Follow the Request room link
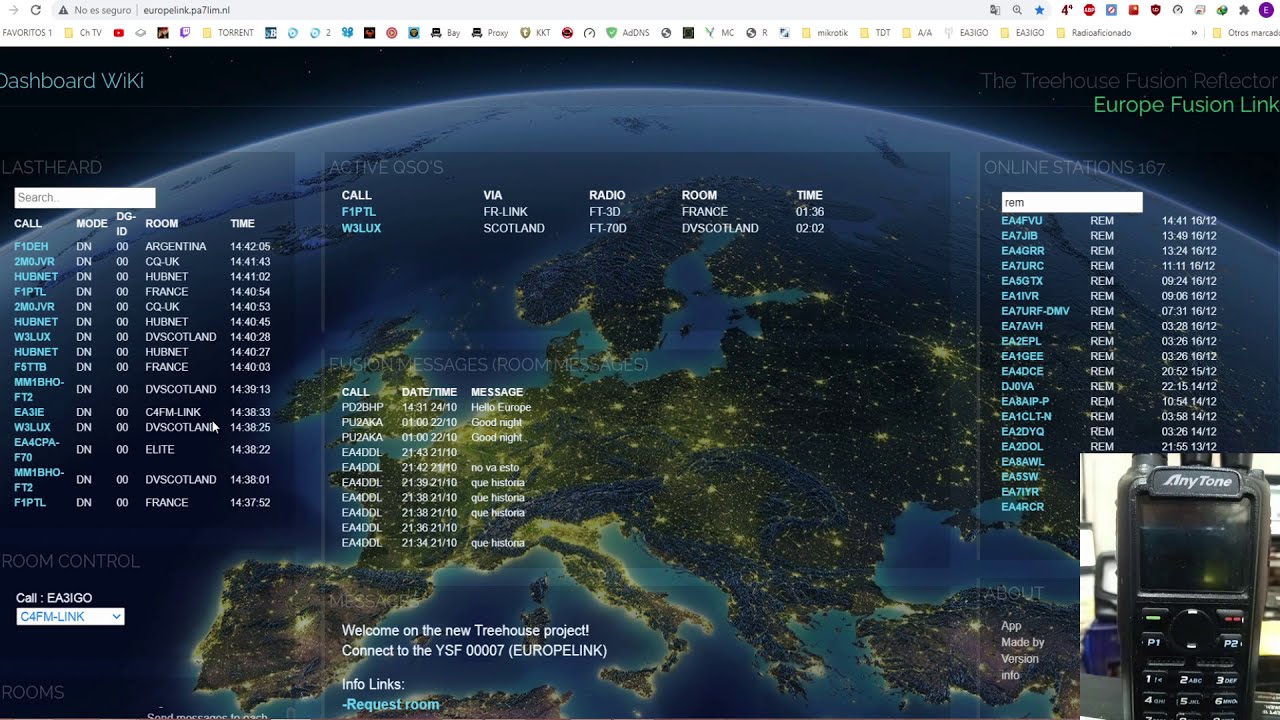Image resolution: width=1280 pixels, height=720 pixels. [x=391, y=704]
